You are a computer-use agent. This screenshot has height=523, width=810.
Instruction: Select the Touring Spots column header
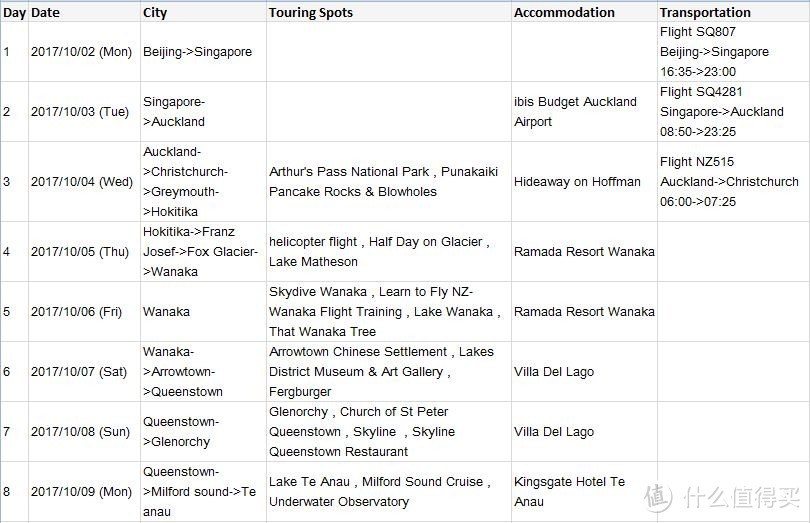388,12
